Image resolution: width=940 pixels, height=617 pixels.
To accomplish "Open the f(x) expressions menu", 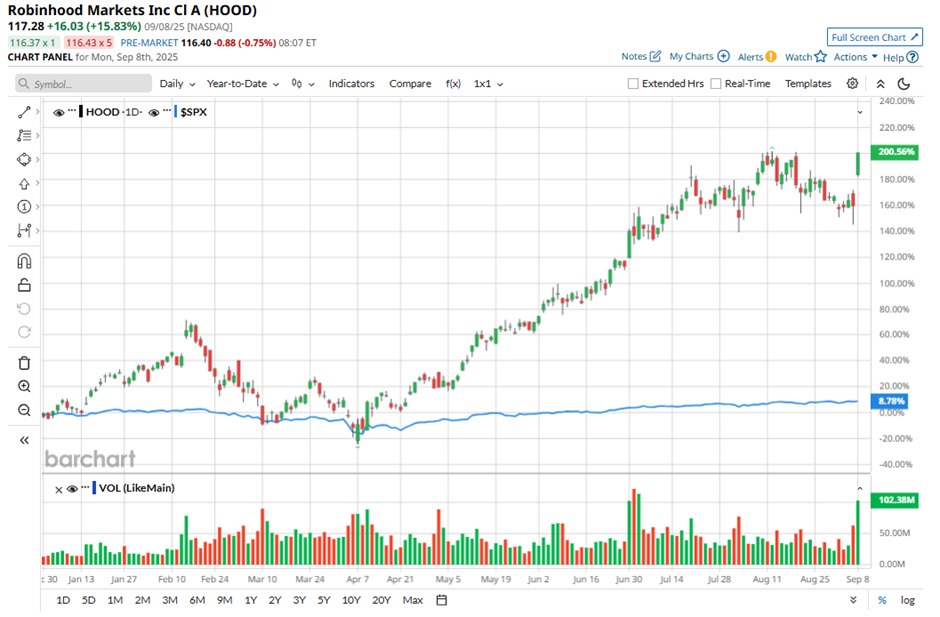I will [453, 84].
